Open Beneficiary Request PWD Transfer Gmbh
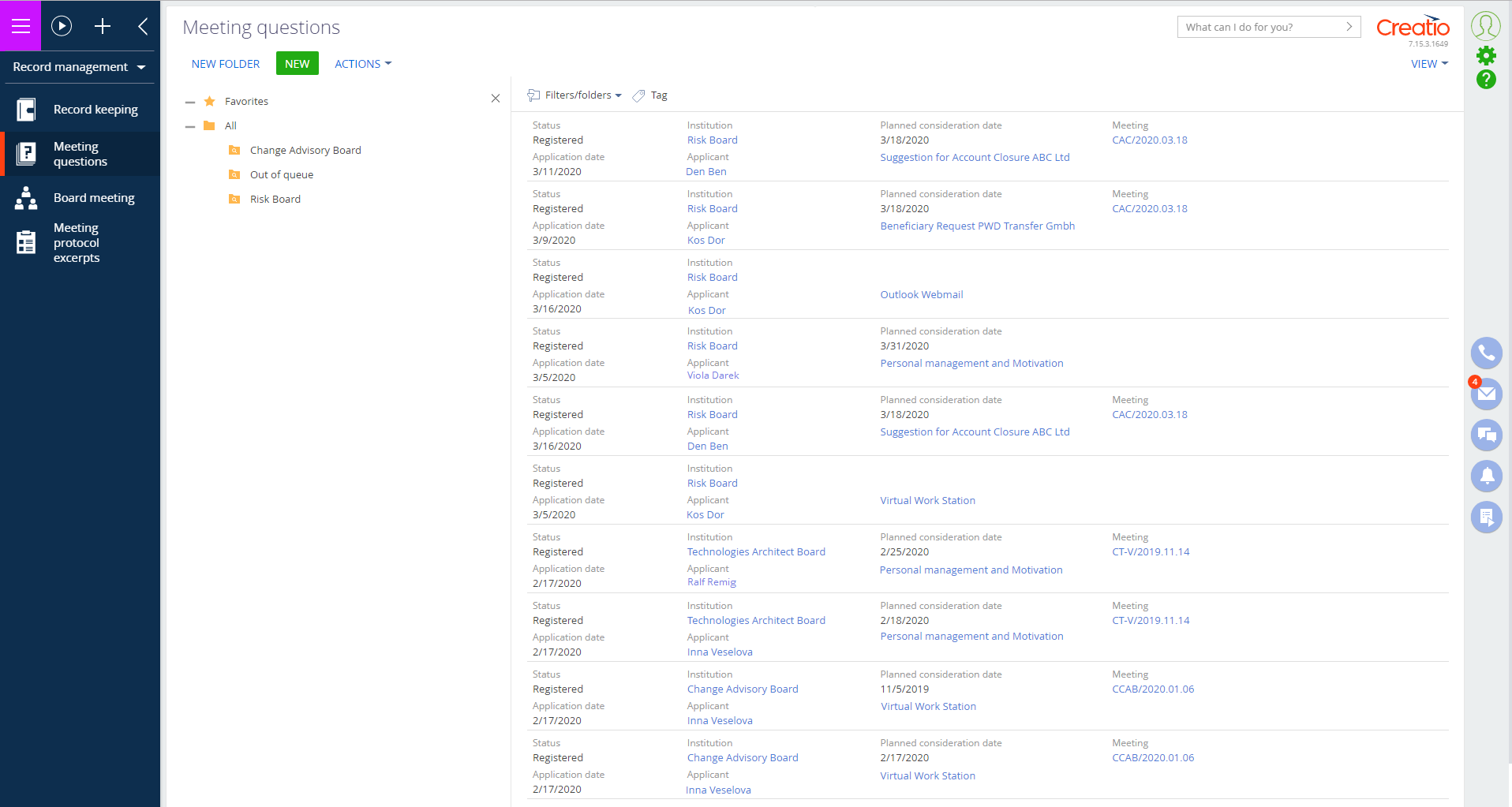1512x807 pixels. coord(978,226)
